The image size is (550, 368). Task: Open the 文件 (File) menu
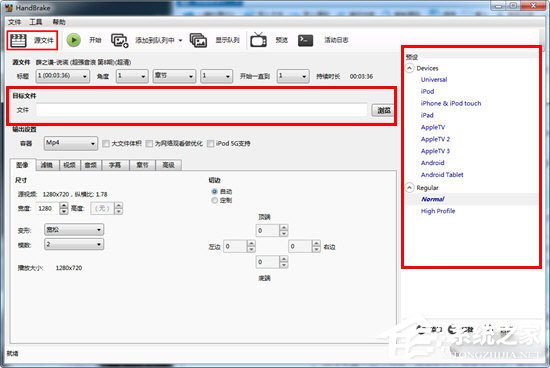point(14,22)
